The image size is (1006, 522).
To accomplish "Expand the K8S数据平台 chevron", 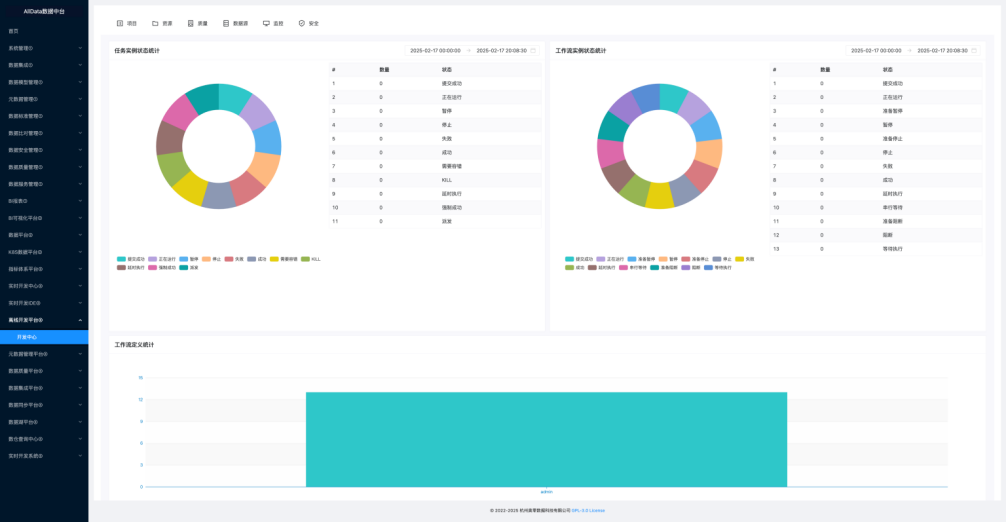I will pos(80,252).
